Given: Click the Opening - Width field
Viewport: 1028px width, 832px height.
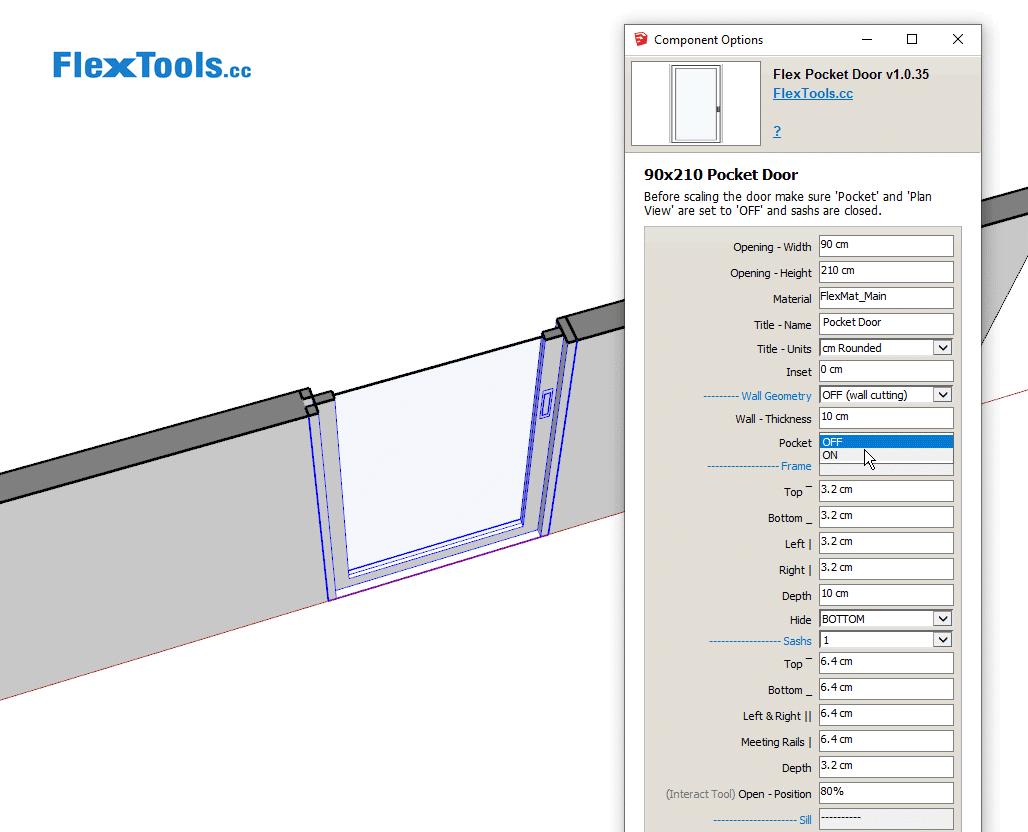Looking at the screenshot, I should 886,246.
